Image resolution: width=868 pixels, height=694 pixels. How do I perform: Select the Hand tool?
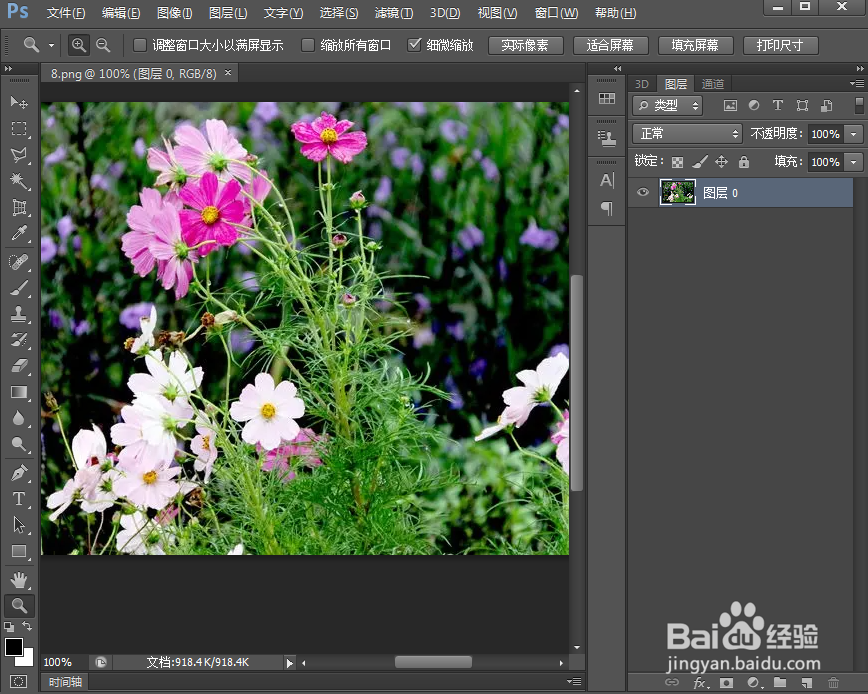[19, 580]
